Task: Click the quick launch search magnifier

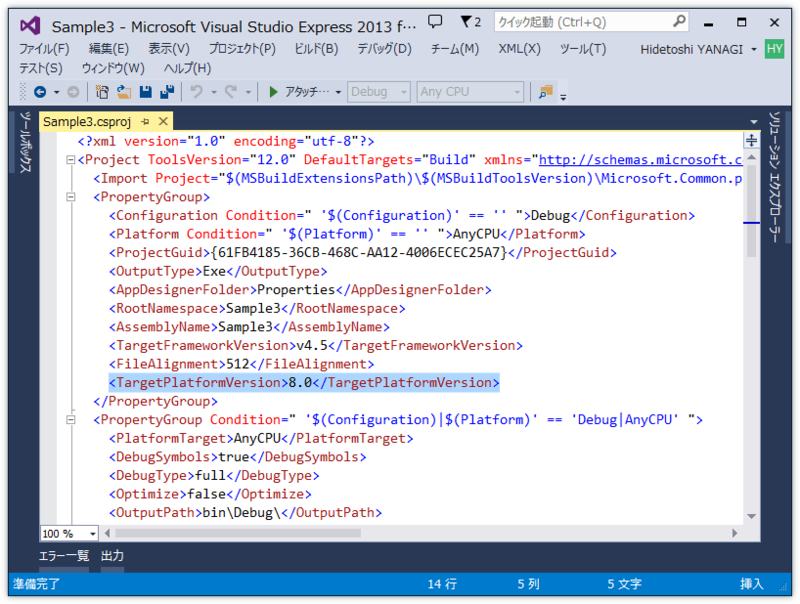Action: [679, 21]
